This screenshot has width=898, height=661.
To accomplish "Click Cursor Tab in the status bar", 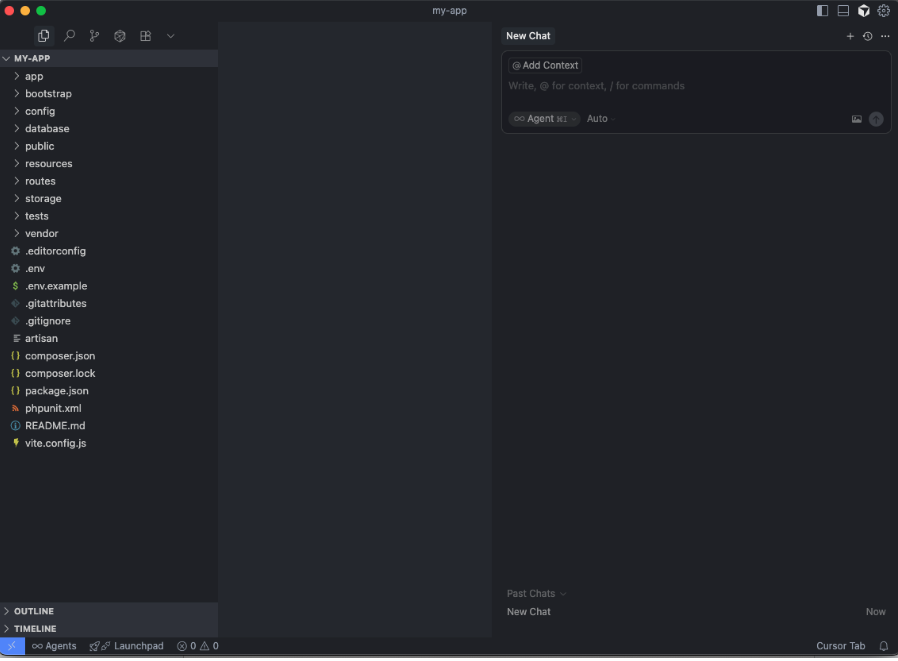I will pyautogui.click(x=841, y=646).
